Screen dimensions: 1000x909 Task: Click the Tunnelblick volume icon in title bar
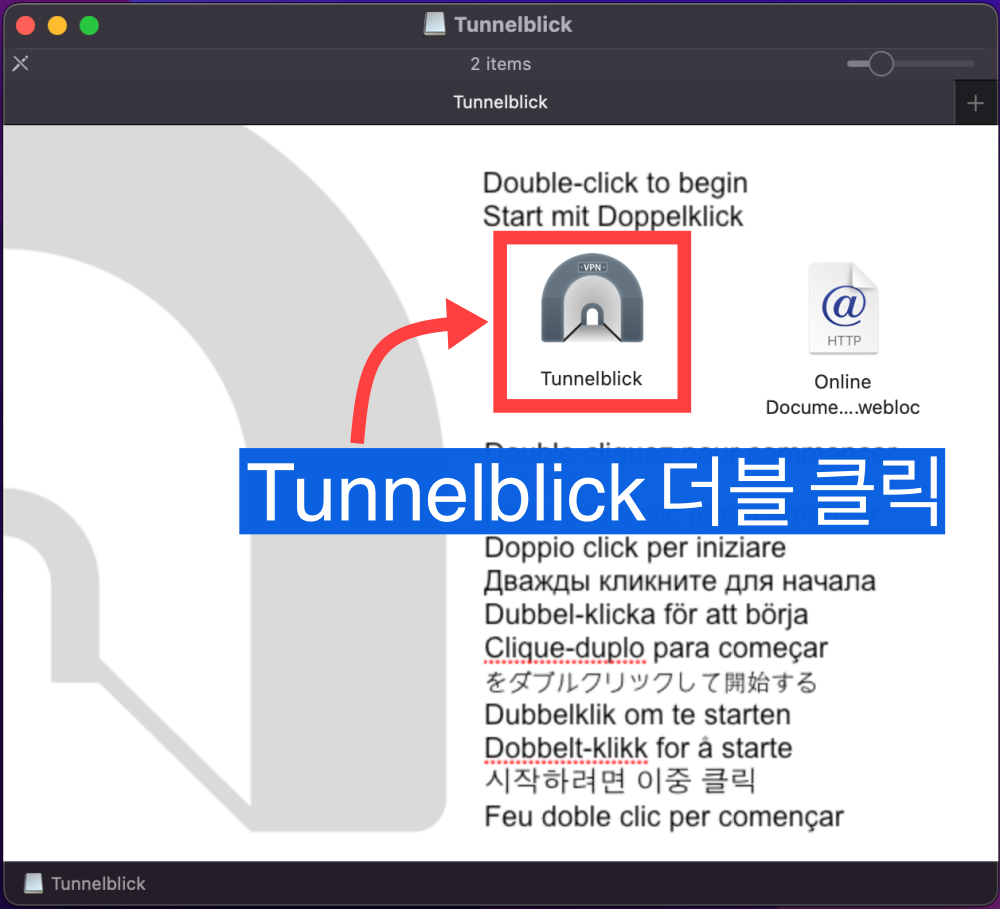pos(434,24)
